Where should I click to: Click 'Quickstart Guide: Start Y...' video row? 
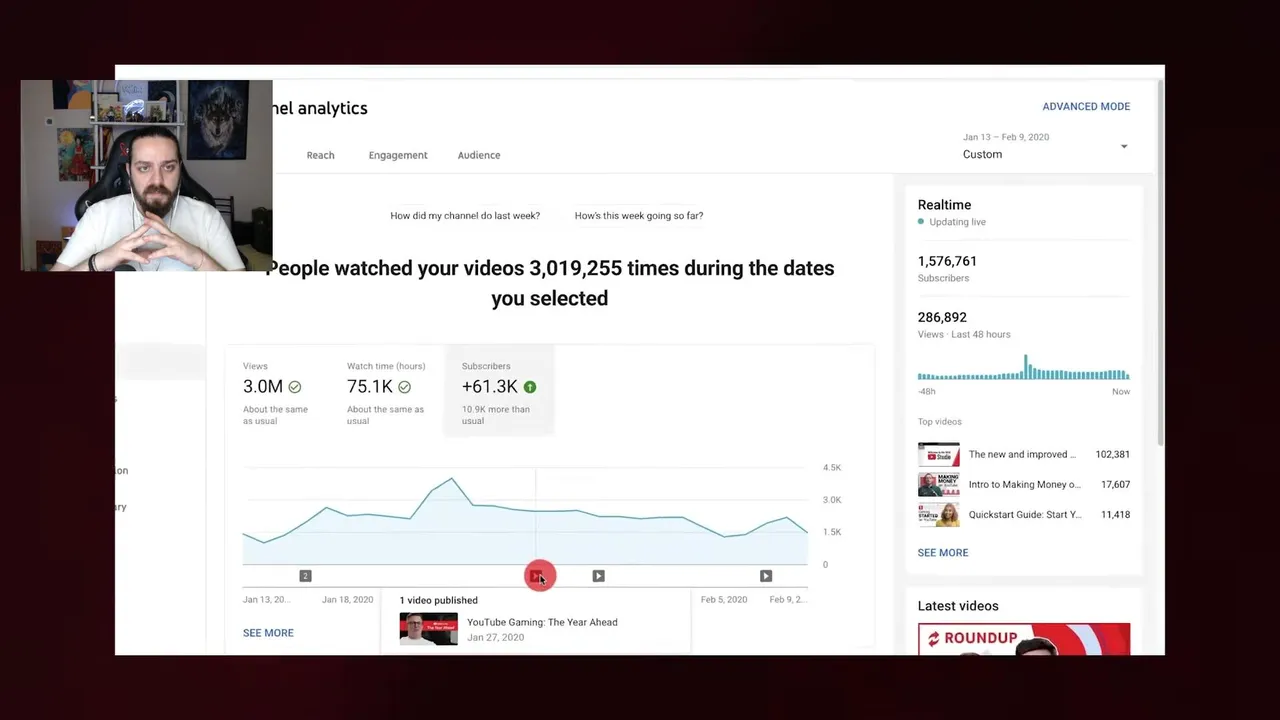point(1024,514)
